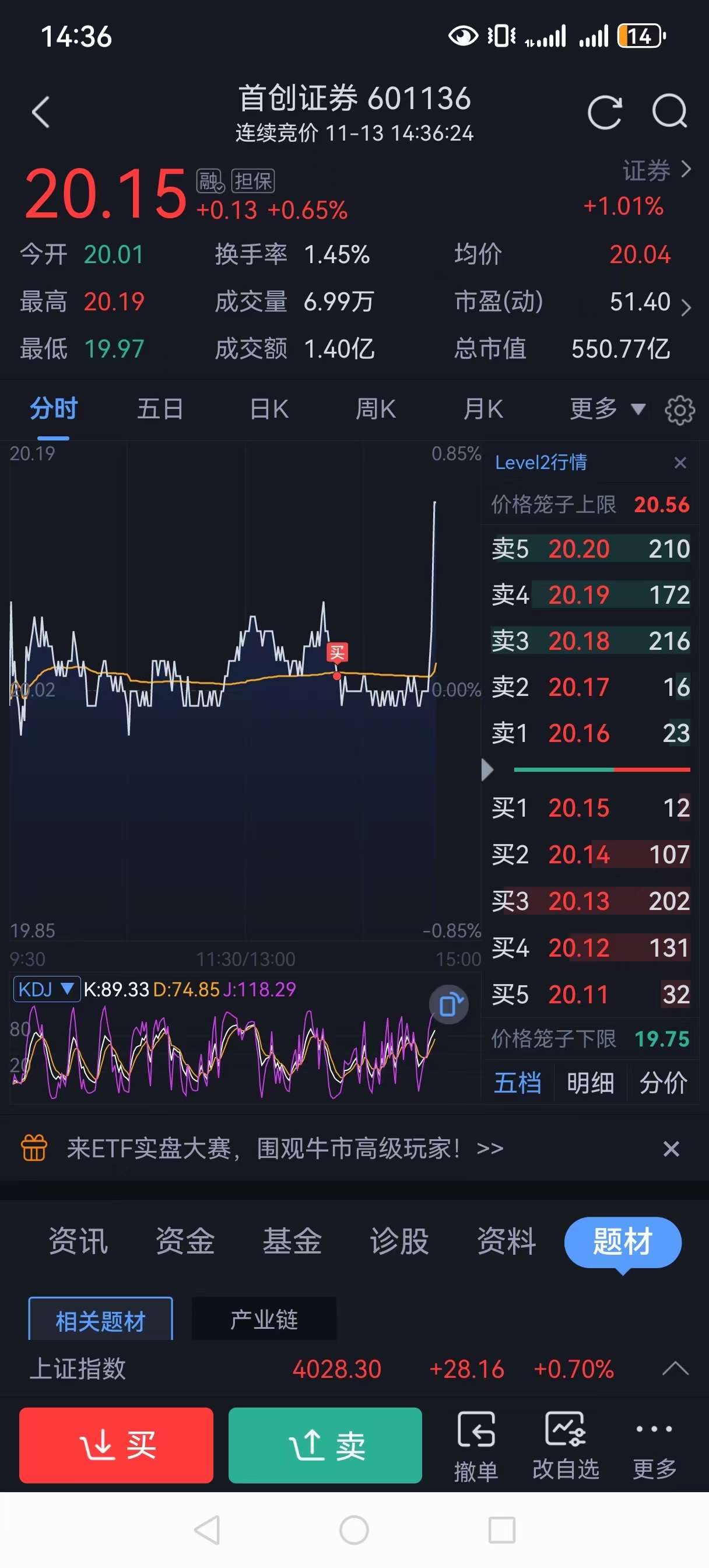This screenshot has height=1568, width=709.
Task: Open the KDJ indicator dropdown
Action: 47,989
